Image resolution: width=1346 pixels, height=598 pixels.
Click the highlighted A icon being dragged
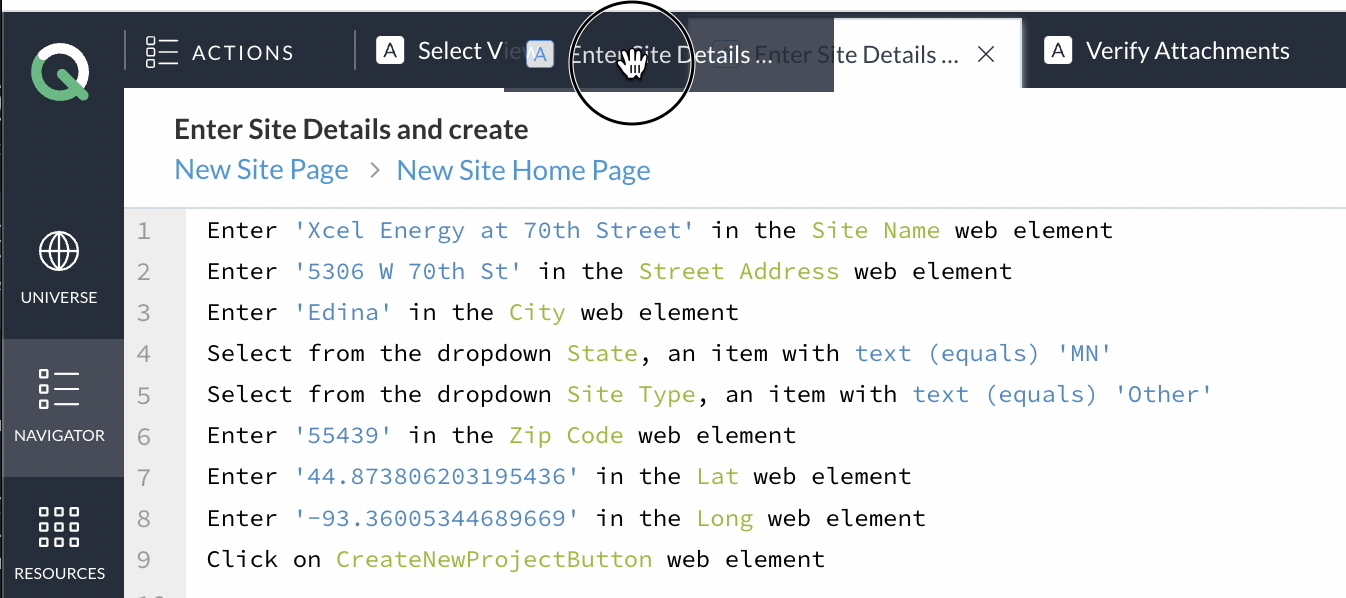(540, 55)
